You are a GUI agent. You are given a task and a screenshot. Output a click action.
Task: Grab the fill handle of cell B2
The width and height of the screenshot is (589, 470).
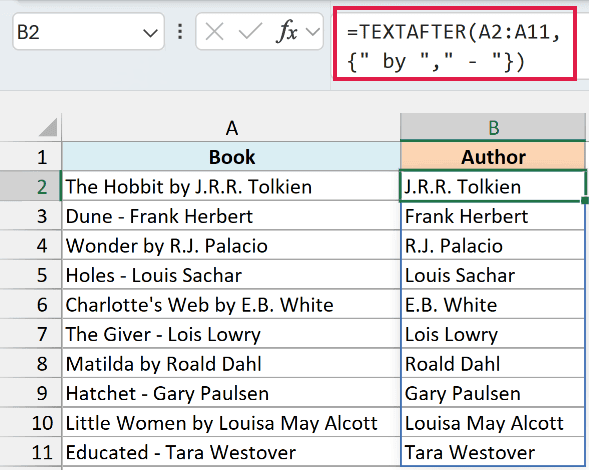click(585, 200)
